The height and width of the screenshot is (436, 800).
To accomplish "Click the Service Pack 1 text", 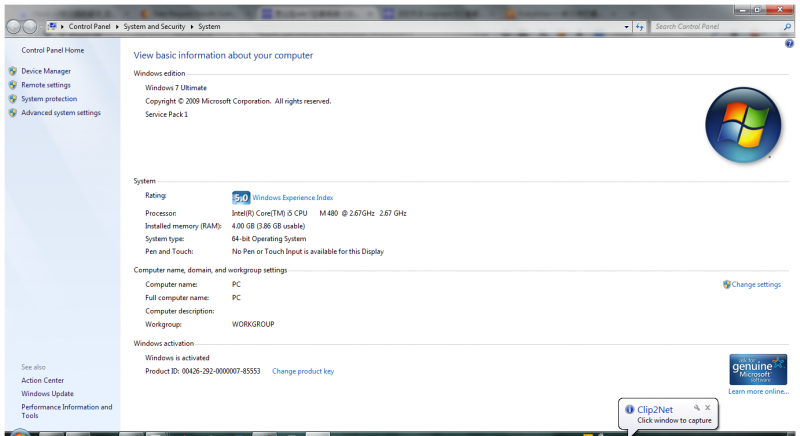I will pyautogui.click(x=166, y=114).
